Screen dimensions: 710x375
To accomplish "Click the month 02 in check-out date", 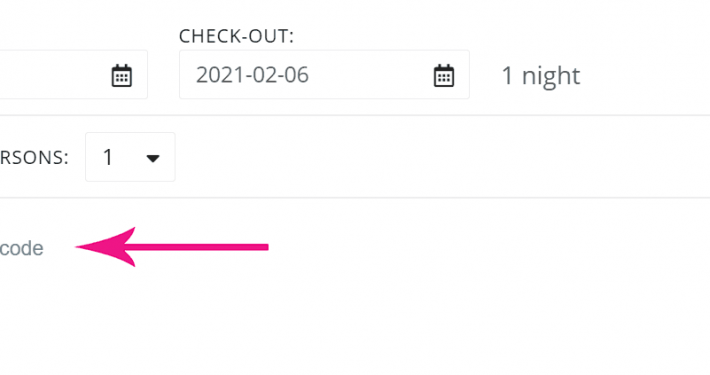I will pos(265,75).
